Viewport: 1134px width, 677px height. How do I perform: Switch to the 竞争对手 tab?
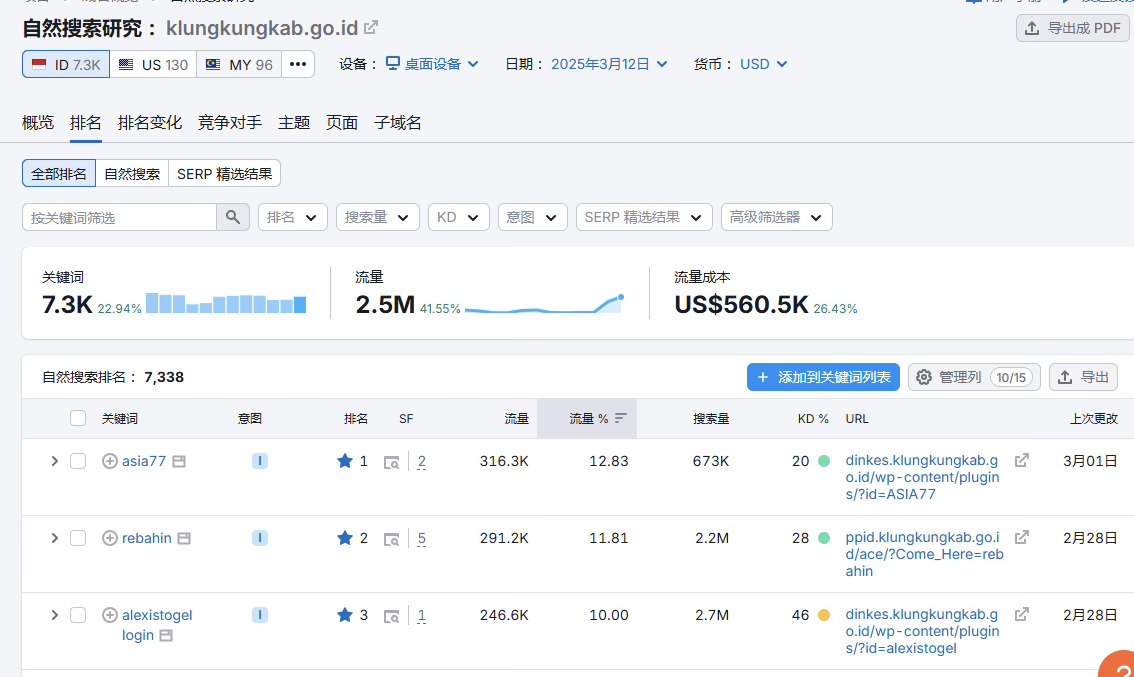[230, 122]
